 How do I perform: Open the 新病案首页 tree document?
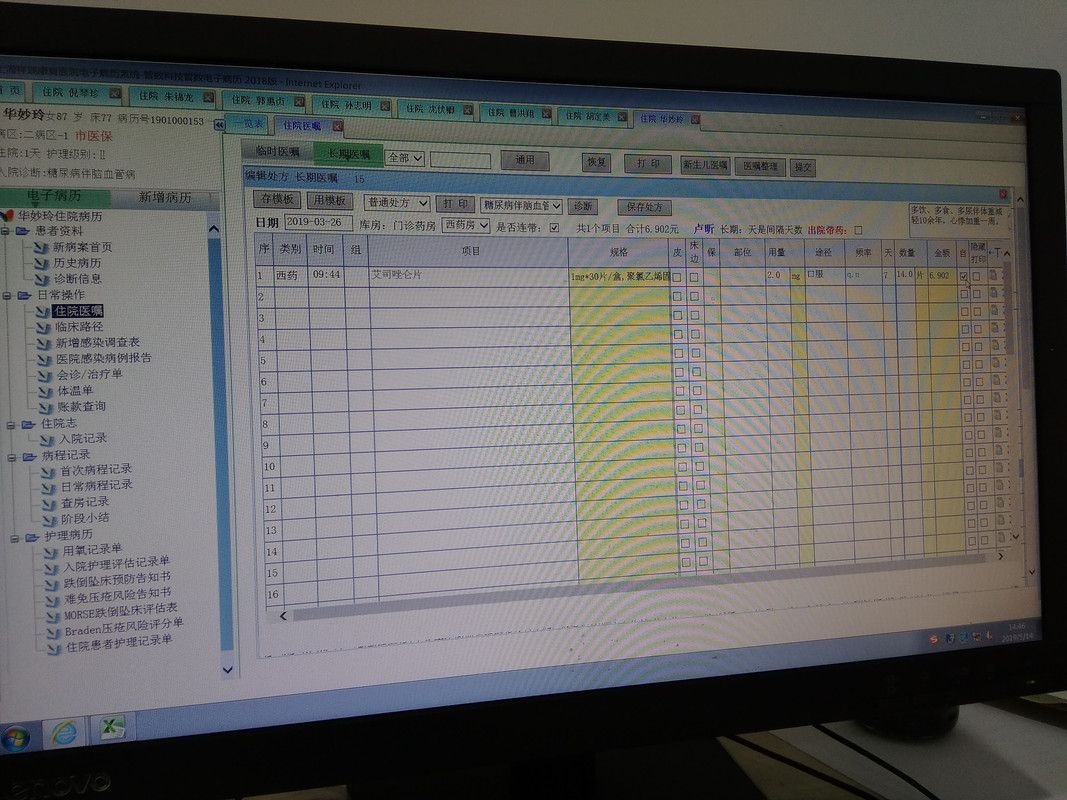(x=82, y=247)
